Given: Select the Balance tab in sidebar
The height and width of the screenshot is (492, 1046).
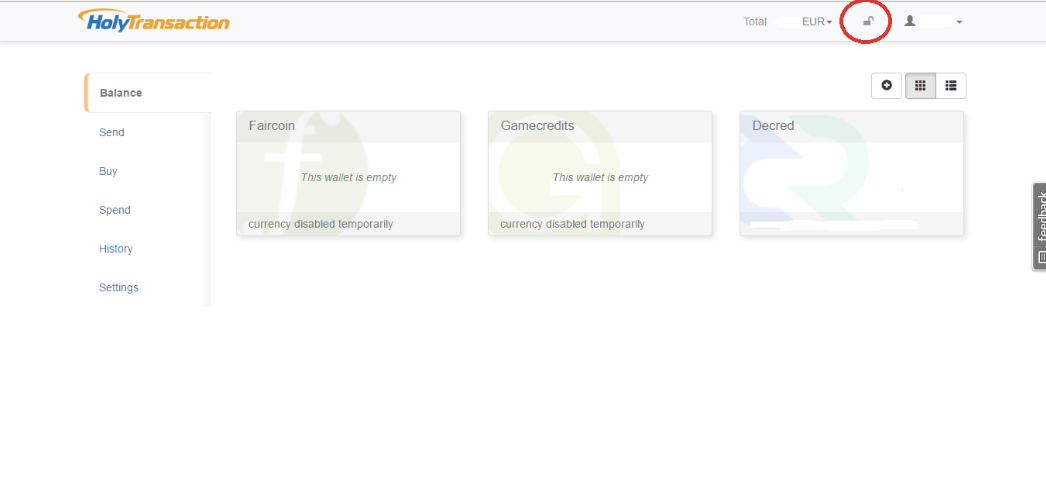Looking at the screenshot, I should coord(147,93).
